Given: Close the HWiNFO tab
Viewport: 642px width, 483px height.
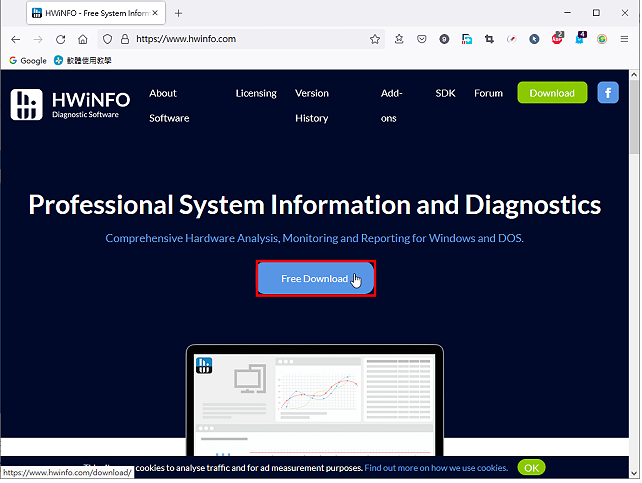Looking at the screenshot, I should (155, 13).
